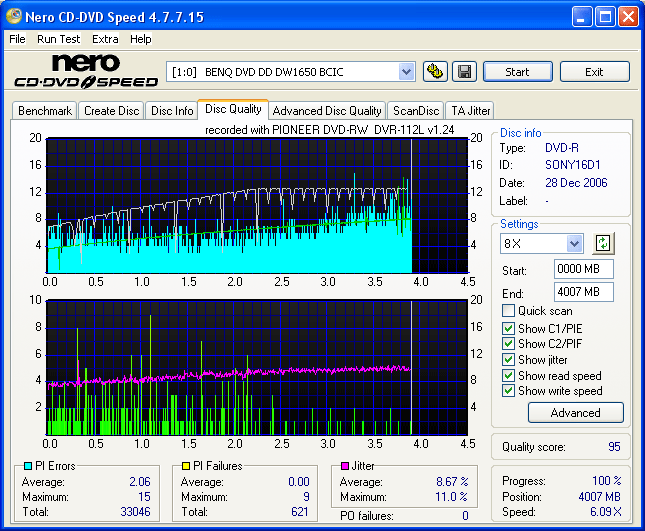The width and height of the screenshot is (645, 531).
Task: Click the PO failures value 0
Action: pyautogui.click(x=465, y=516)
